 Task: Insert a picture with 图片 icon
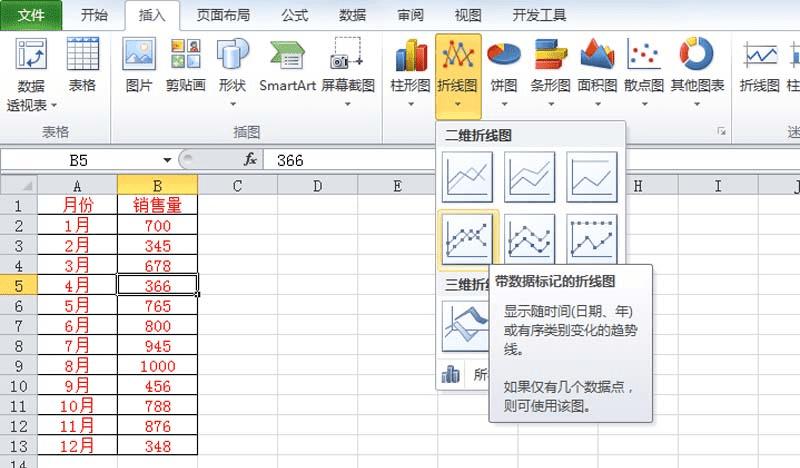pos(139,54)
